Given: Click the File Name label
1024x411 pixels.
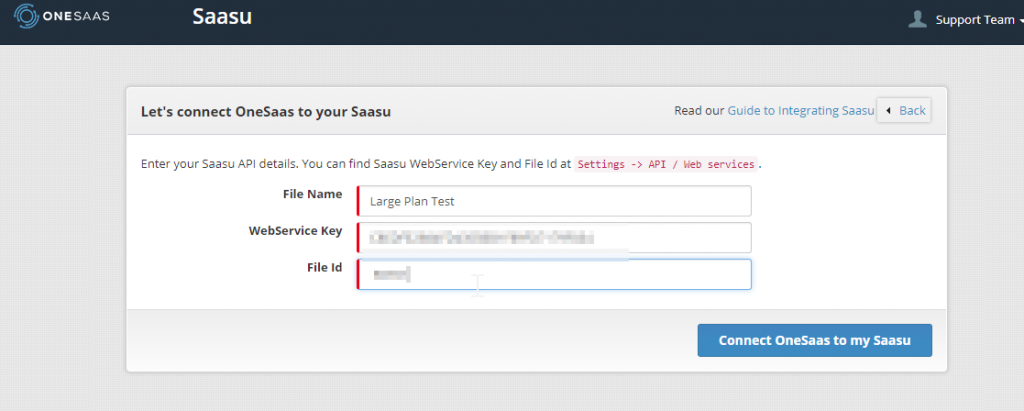Looking at the screenshot, I should [312, 194].
